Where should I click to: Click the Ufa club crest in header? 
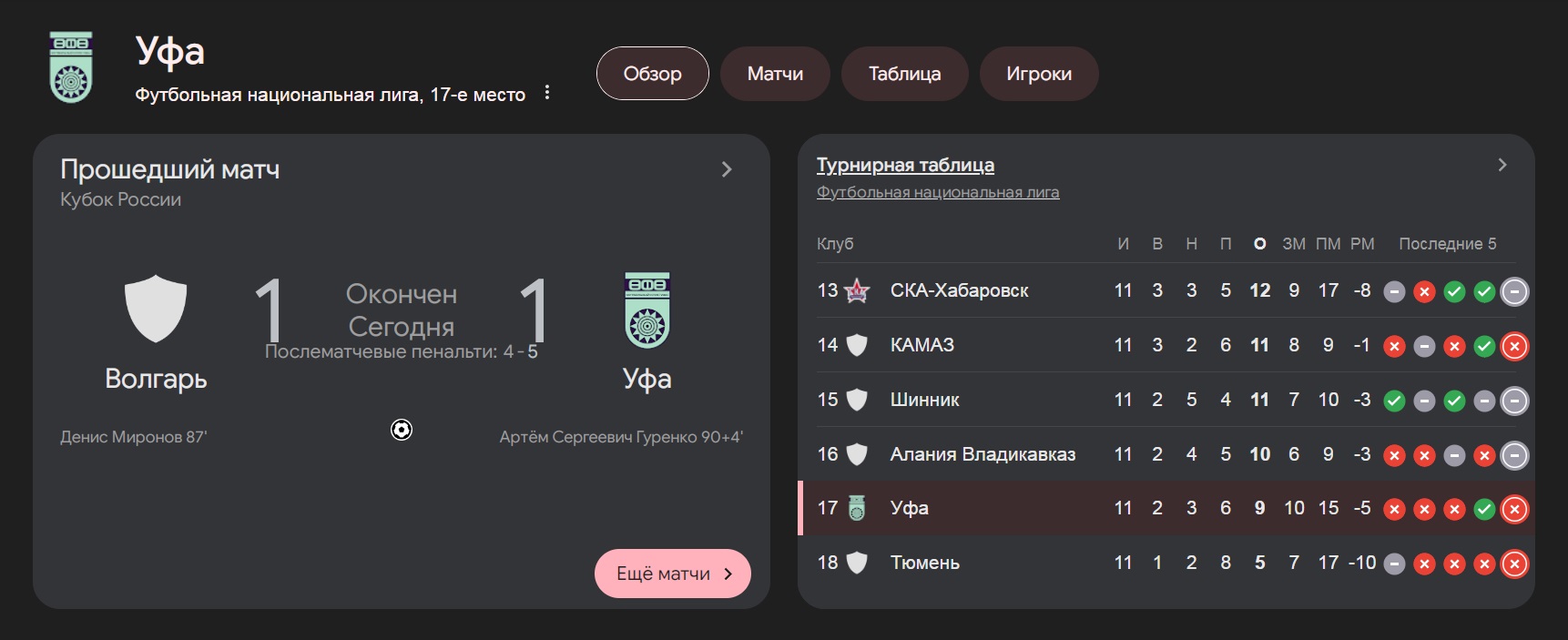coord(71,68)
